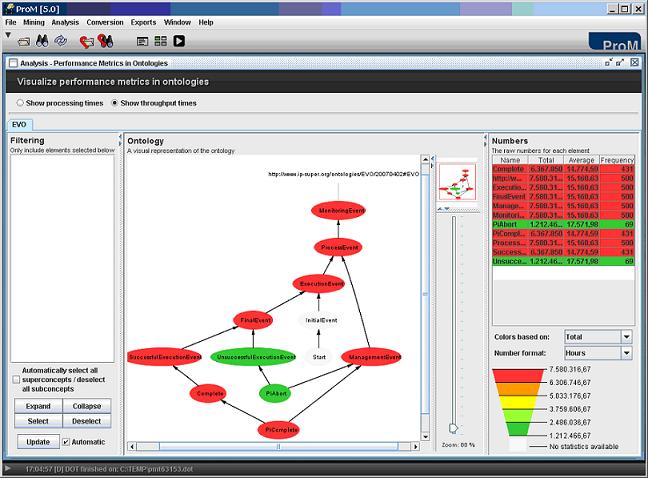Click the blue chain-link toolbar icon

pos(61,41)
